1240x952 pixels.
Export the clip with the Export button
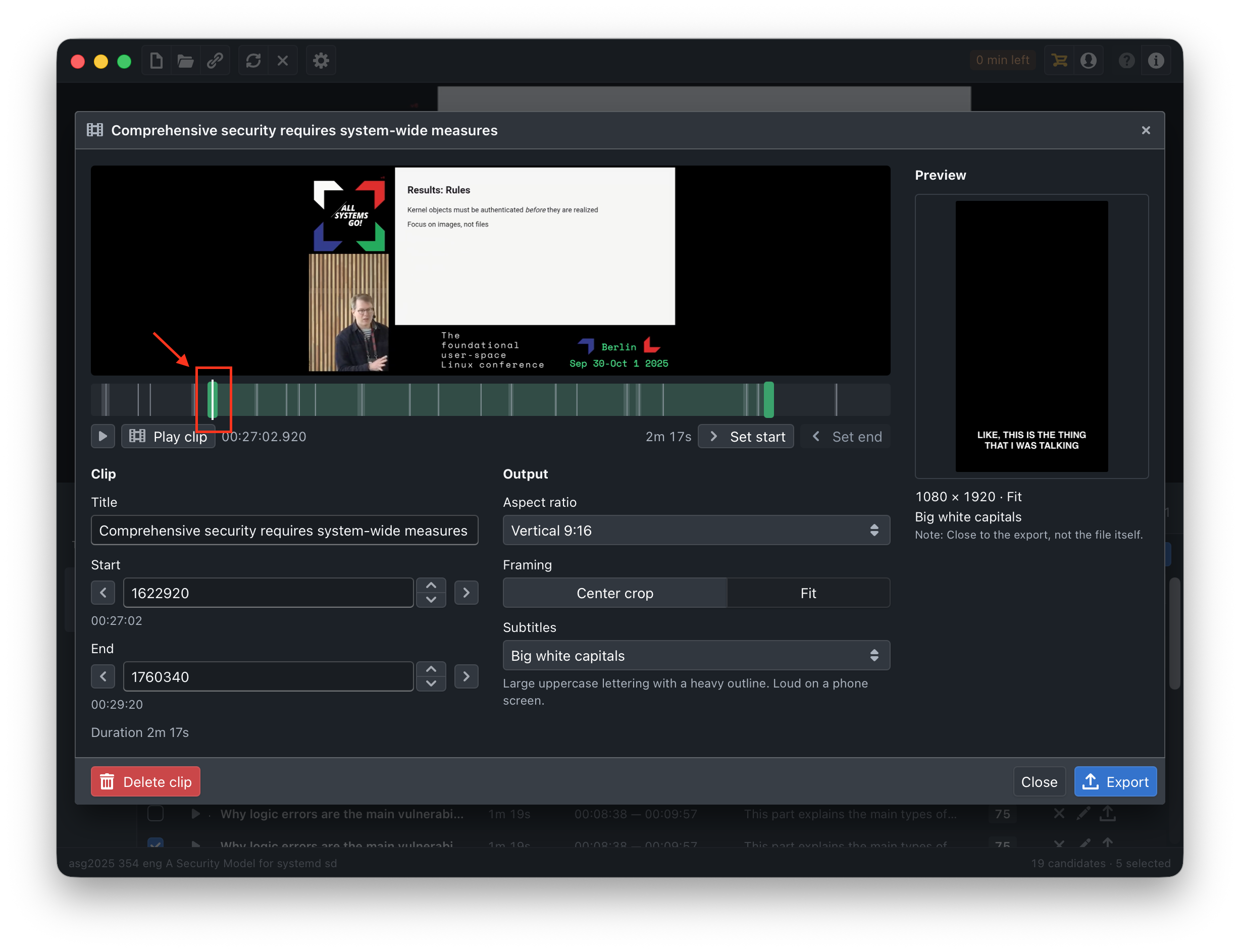[1115, 782]
